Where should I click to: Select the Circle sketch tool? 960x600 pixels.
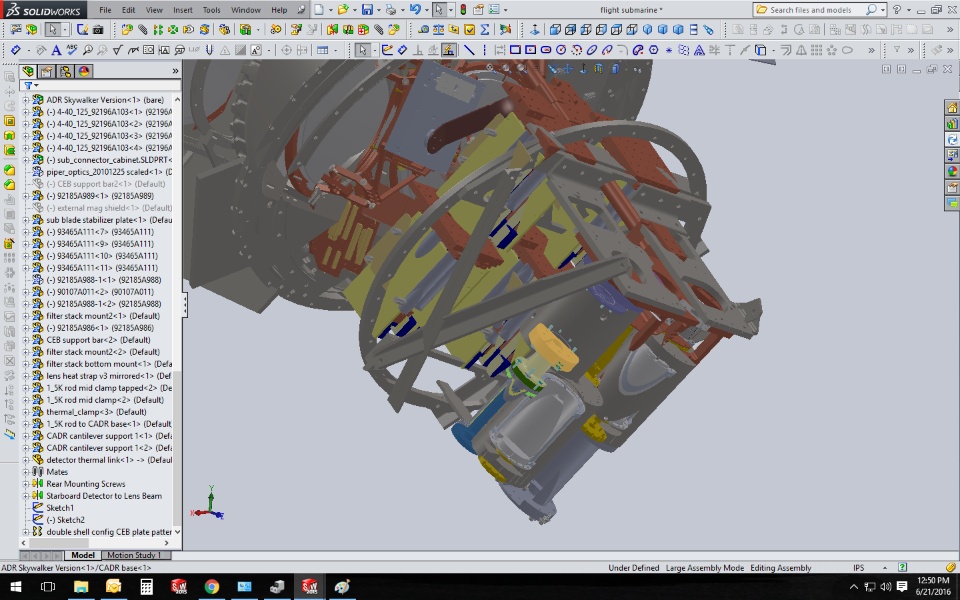561,50
